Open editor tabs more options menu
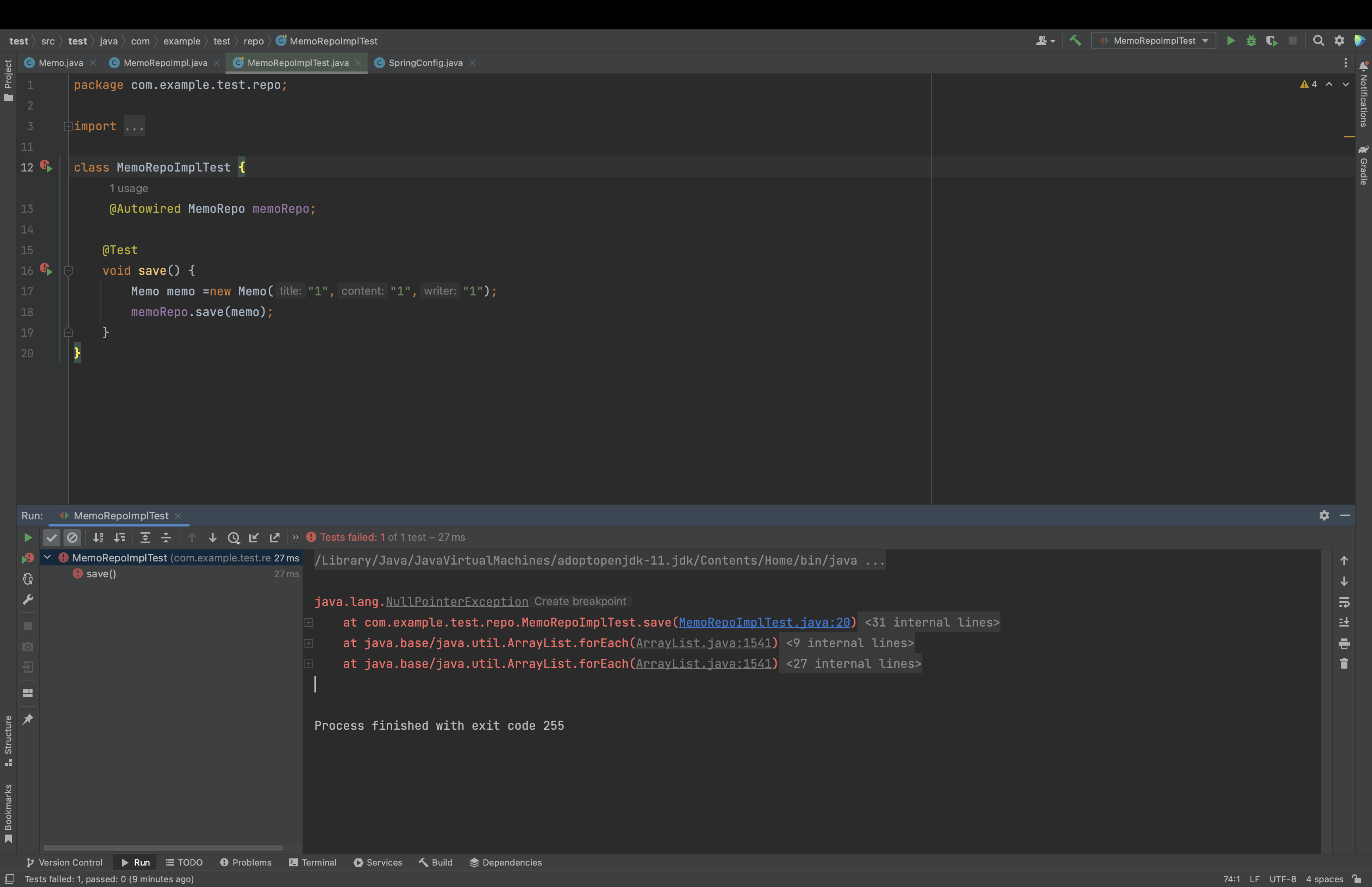This screenshot has width=1372, height=887. click(x=1345, y=63)
